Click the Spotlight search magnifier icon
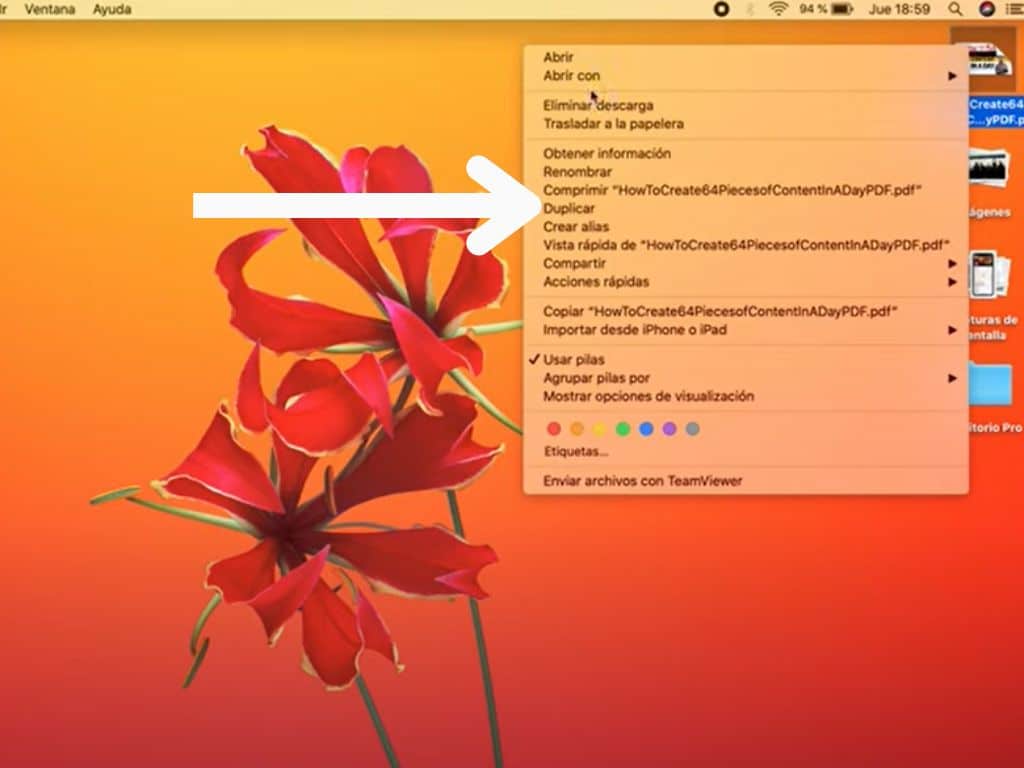 [956, 9]
